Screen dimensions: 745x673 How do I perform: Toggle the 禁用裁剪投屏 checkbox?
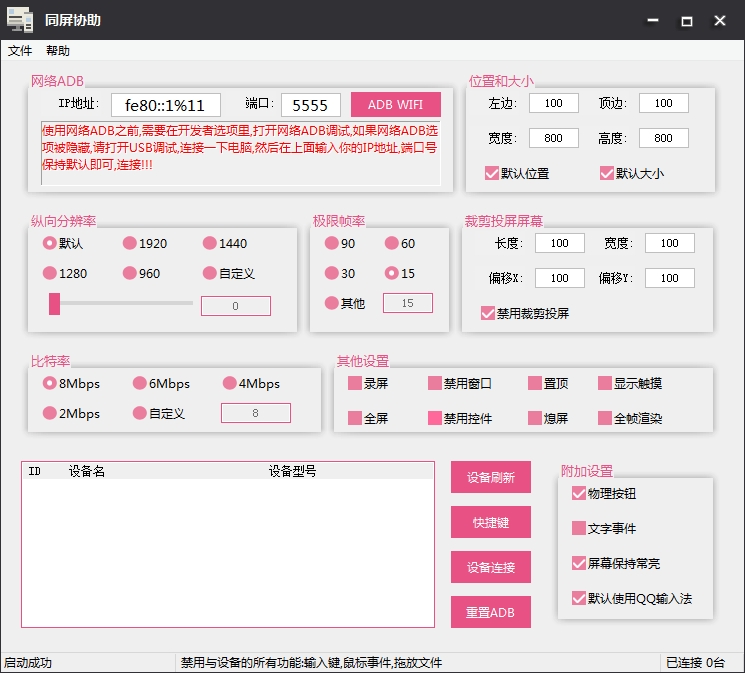[488, 313]
